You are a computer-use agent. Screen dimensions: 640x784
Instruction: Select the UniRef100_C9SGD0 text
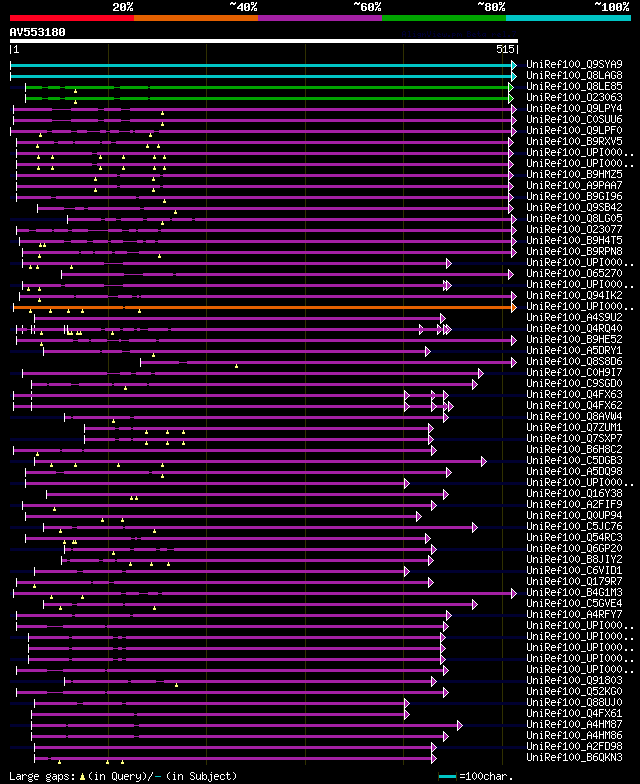574,384
